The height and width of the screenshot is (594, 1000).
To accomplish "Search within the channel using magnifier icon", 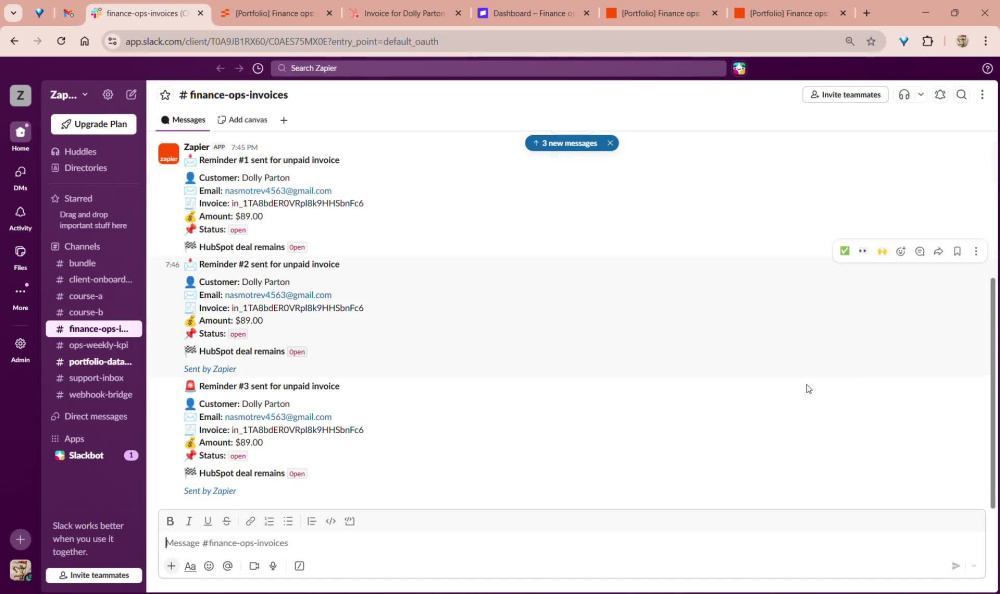I will click(x=961, y=94).
